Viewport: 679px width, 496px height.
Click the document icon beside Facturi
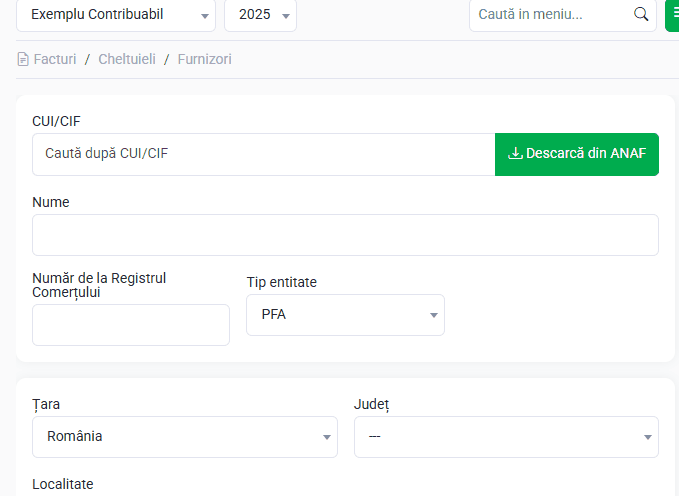(x=23, y=59)
